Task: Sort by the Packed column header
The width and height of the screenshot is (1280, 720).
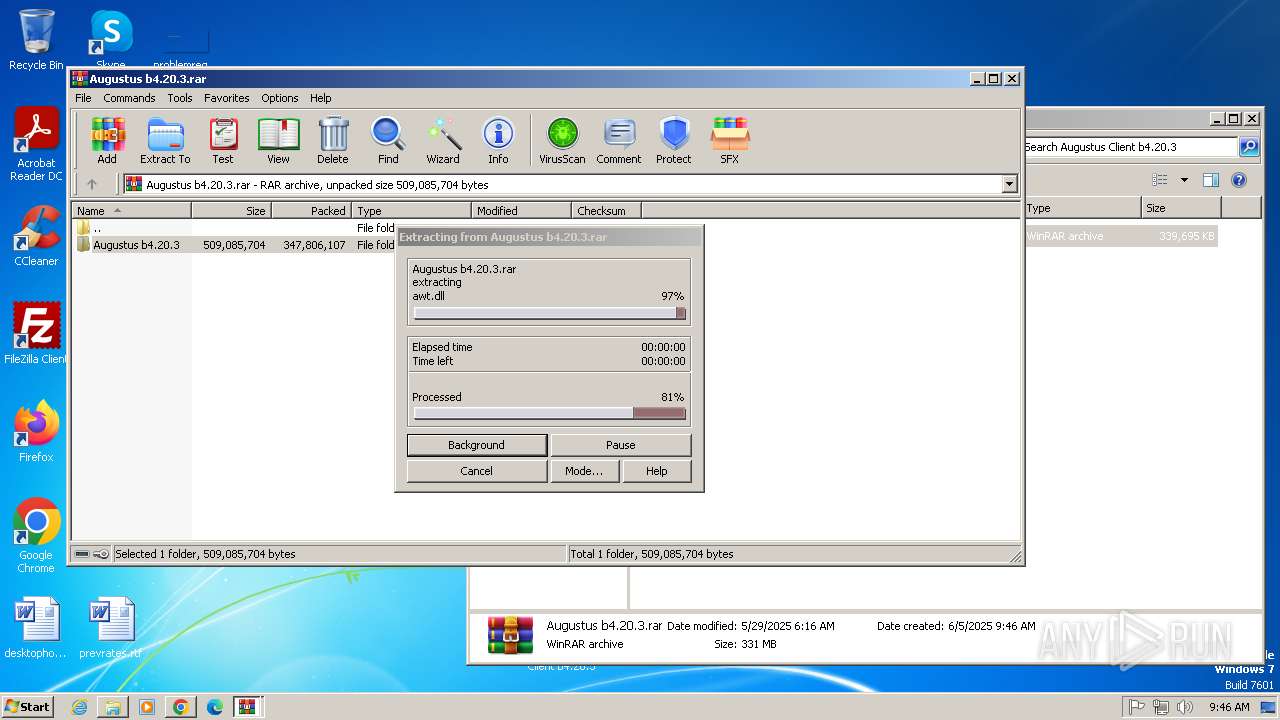Action: point(311,211)
